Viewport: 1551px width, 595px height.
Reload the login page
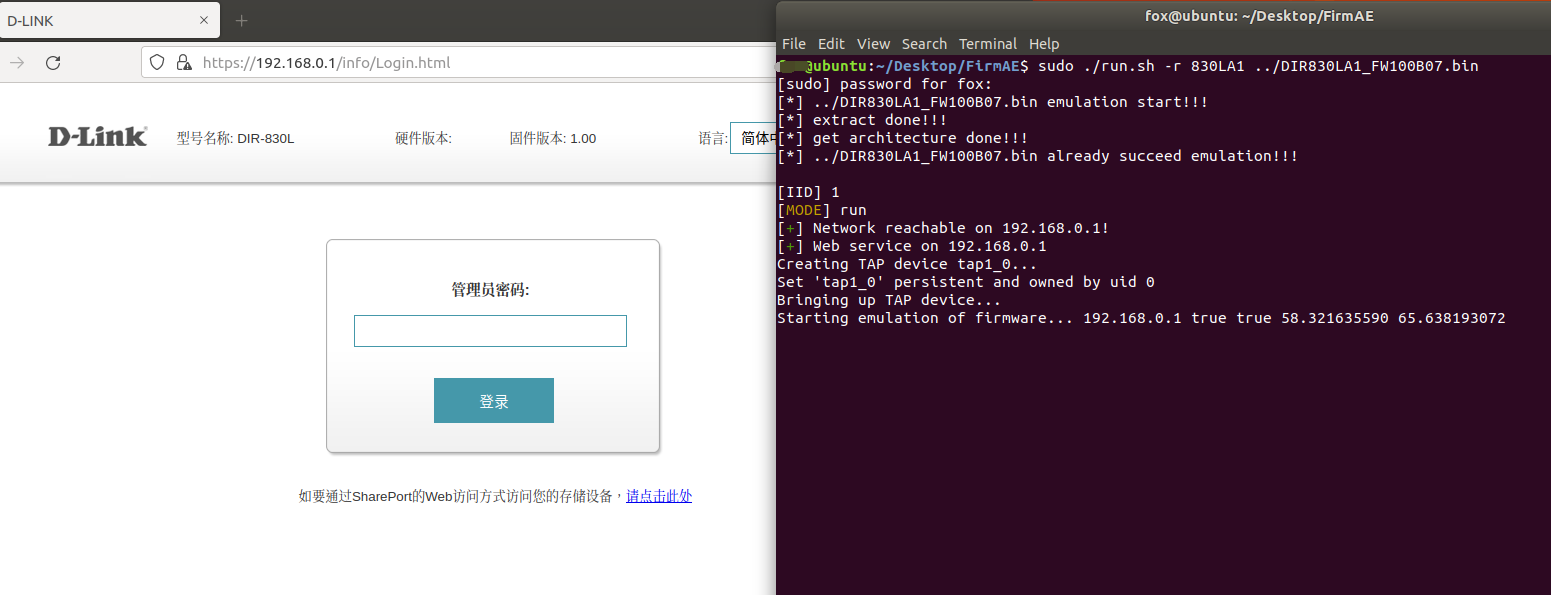(54, 62)
